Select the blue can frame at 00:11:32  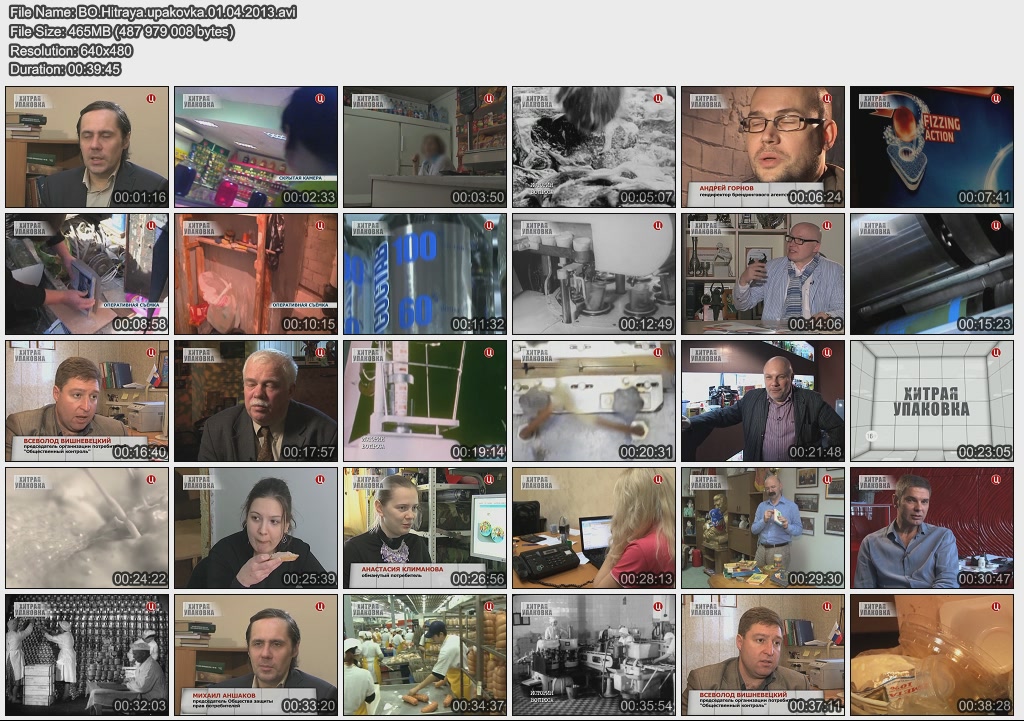pyautogui.click(x=424, y=274)
